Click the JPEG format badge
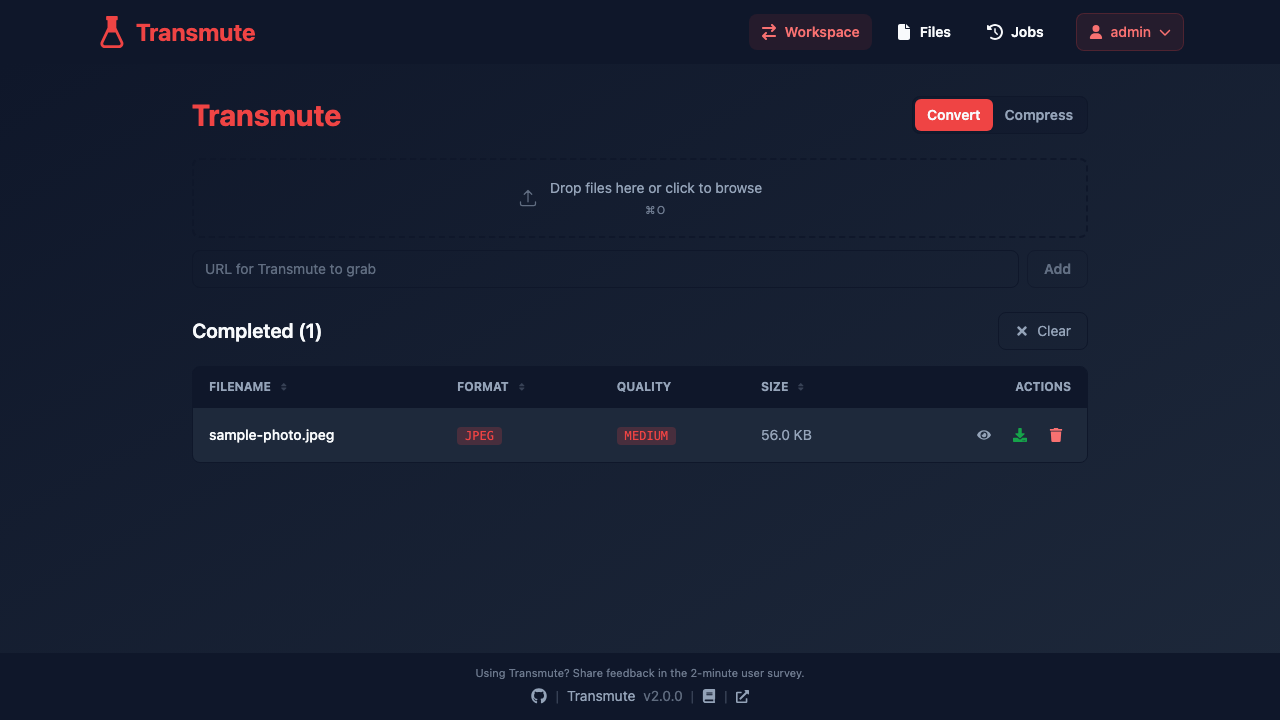 [x=479, y=436]
